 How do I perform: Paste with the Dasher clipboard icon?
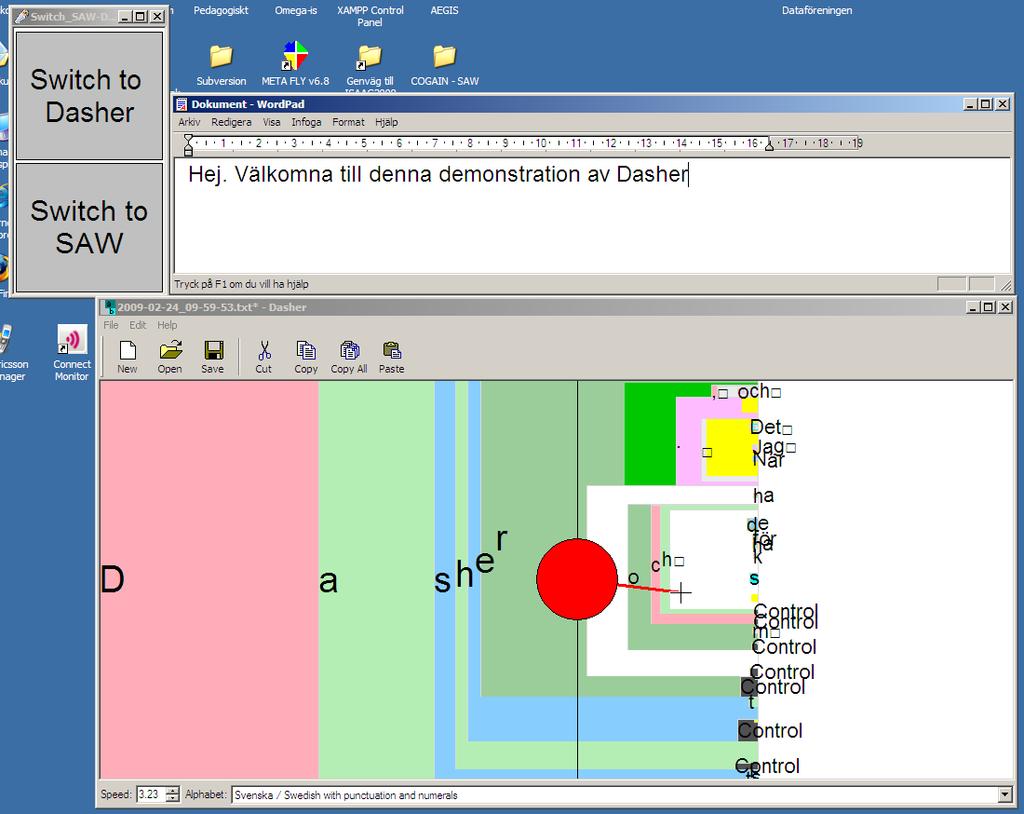tap(391, 357)
